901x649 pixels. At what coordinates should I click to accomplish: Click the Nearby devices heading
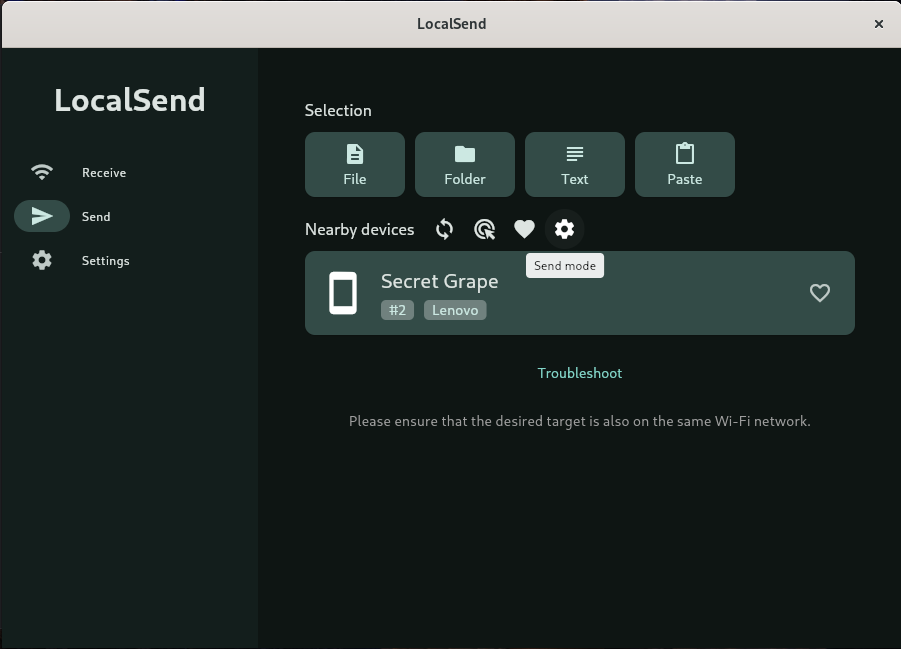(x=359, y=229)
